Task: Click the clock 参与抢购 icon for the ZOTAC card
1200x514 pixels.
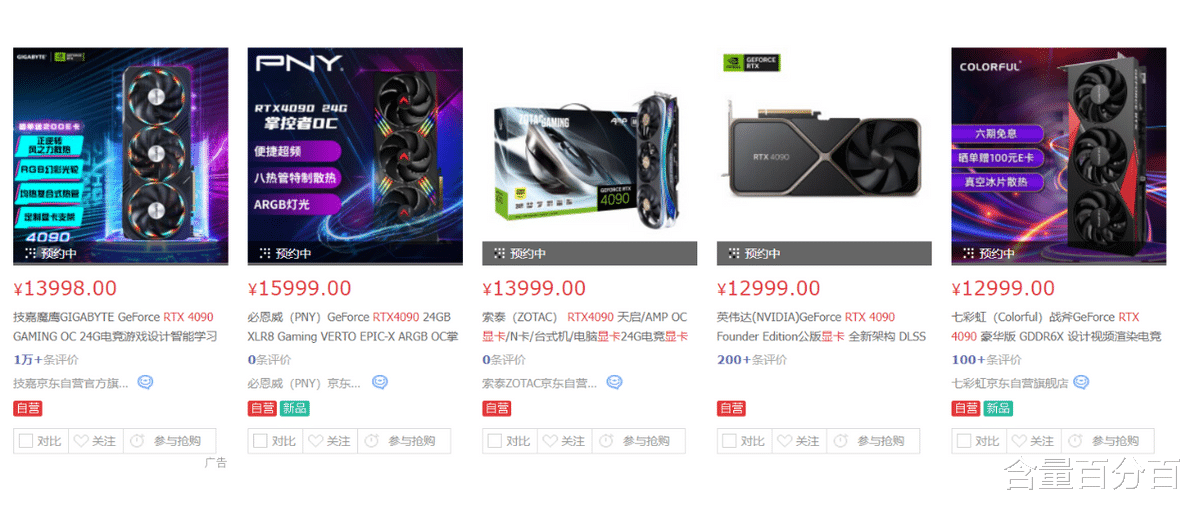Action: click(607, 441)
